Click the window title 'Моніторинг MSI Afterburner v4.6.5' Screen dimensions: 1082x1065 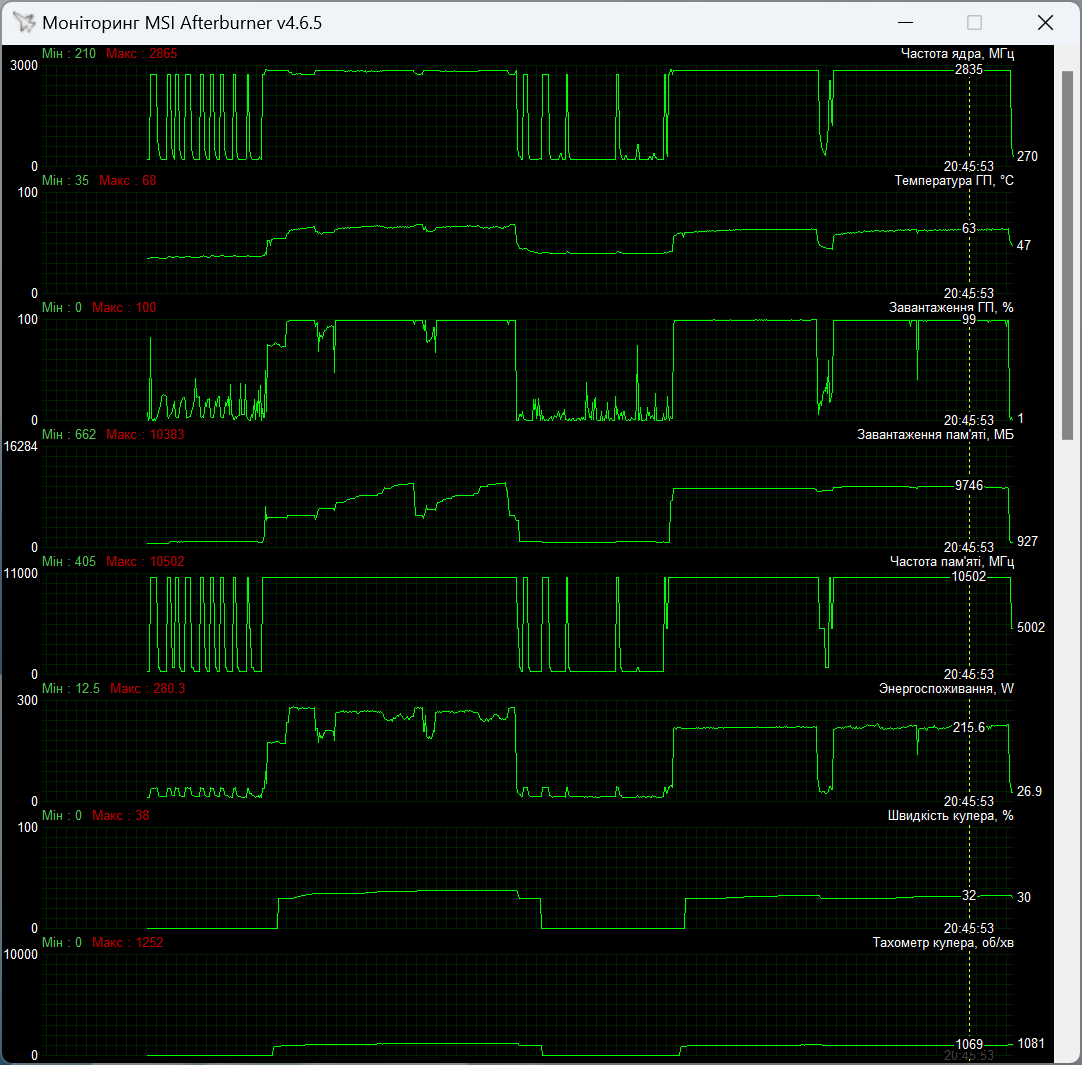182,23
